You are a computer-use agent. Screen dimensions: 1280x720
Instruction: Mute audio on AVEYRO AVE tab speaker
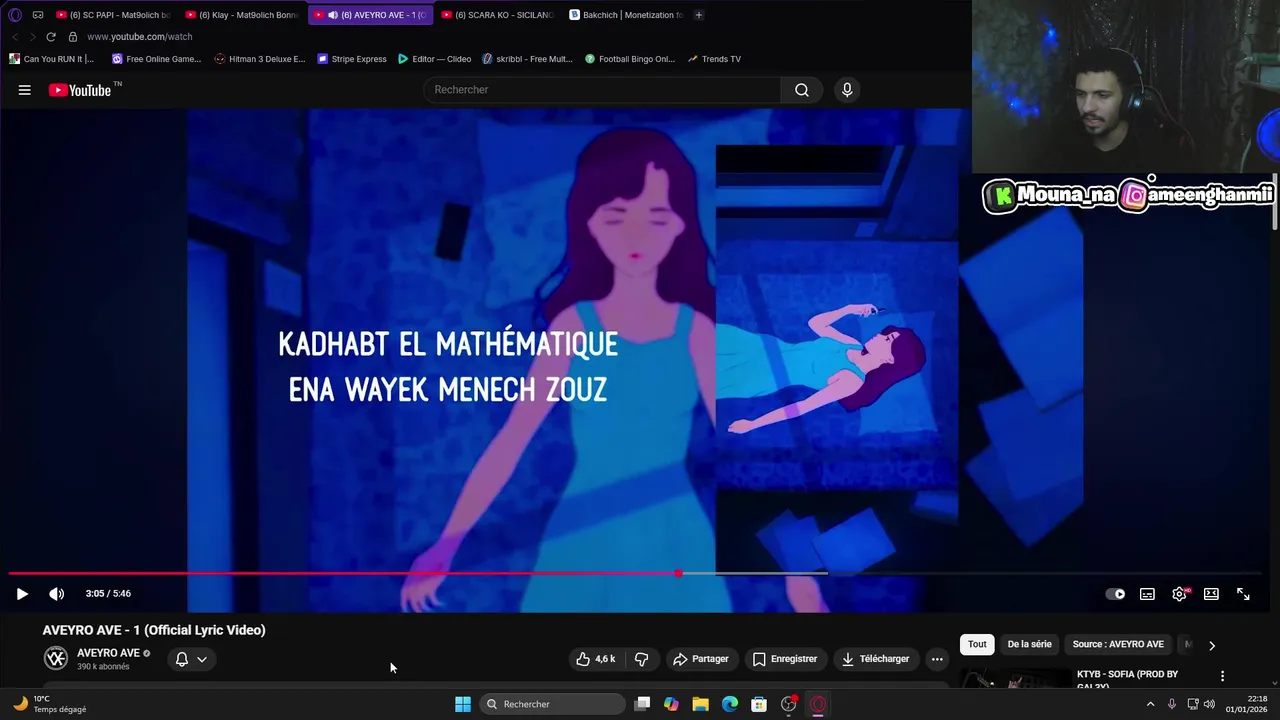click(x=333, y=15)
